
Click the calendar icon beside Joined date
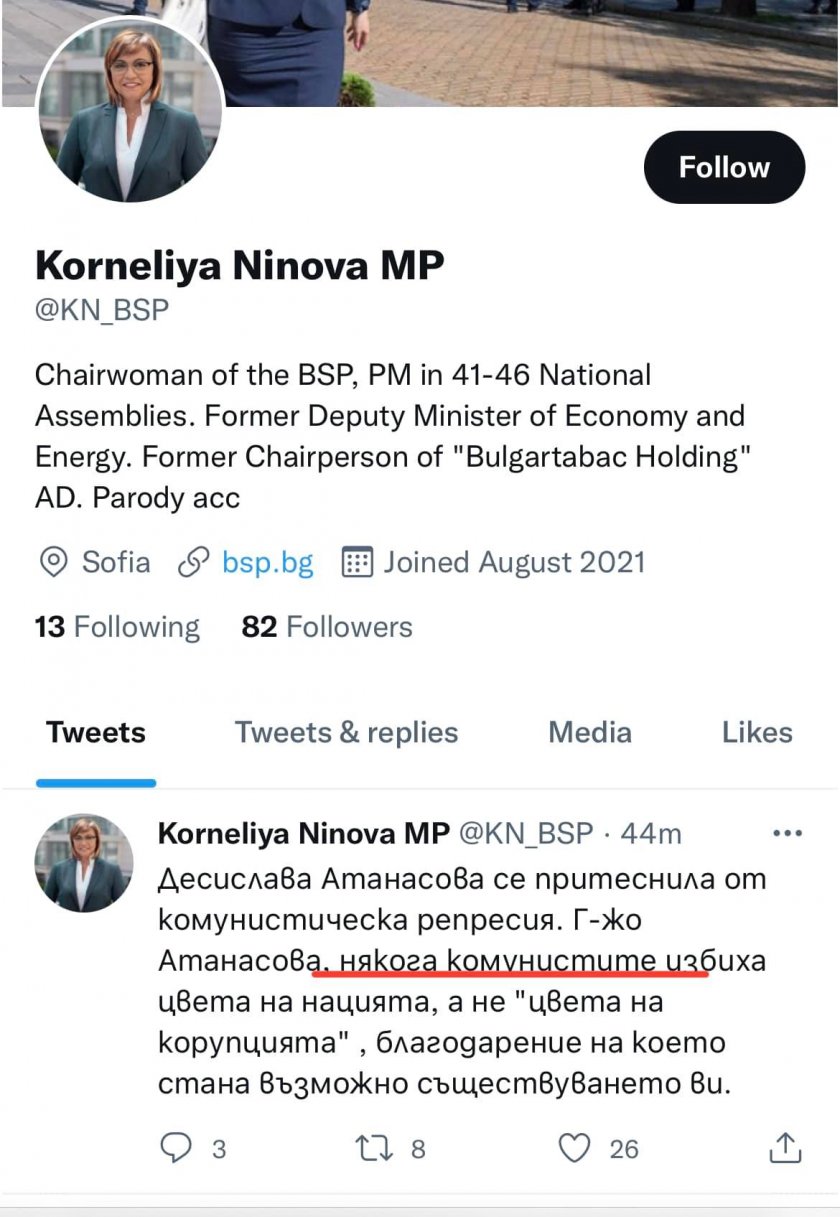point(357,562)
